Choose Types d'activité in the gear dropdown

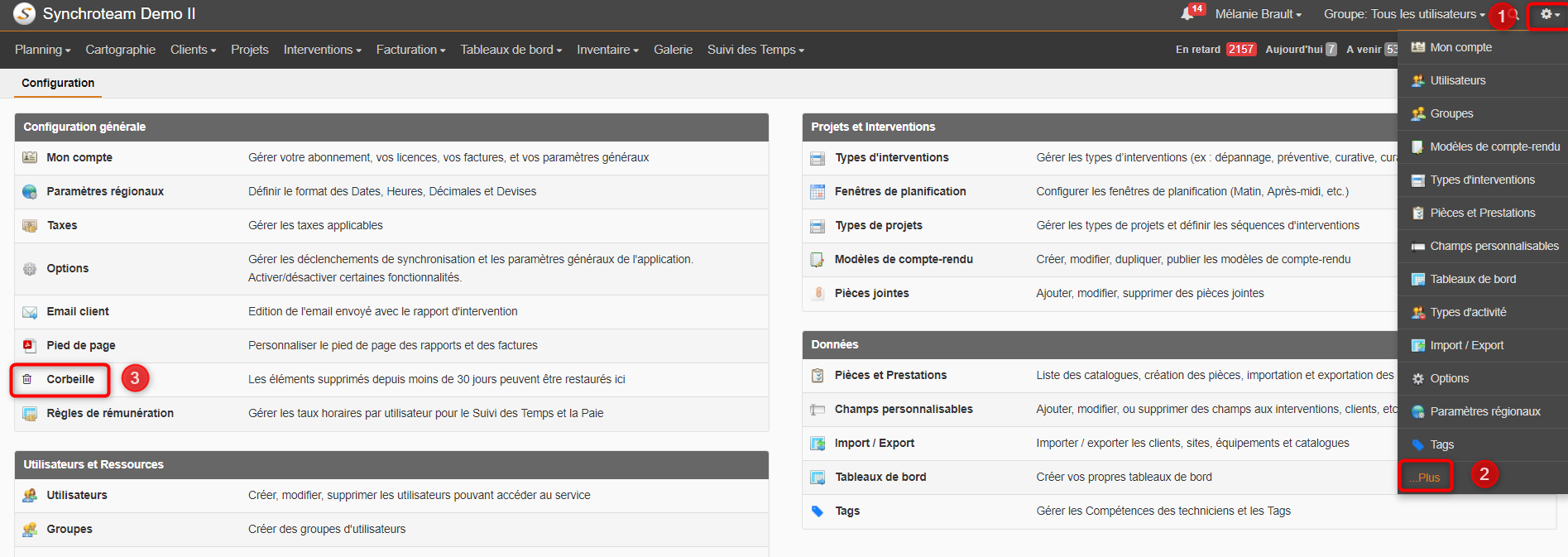1483,312
